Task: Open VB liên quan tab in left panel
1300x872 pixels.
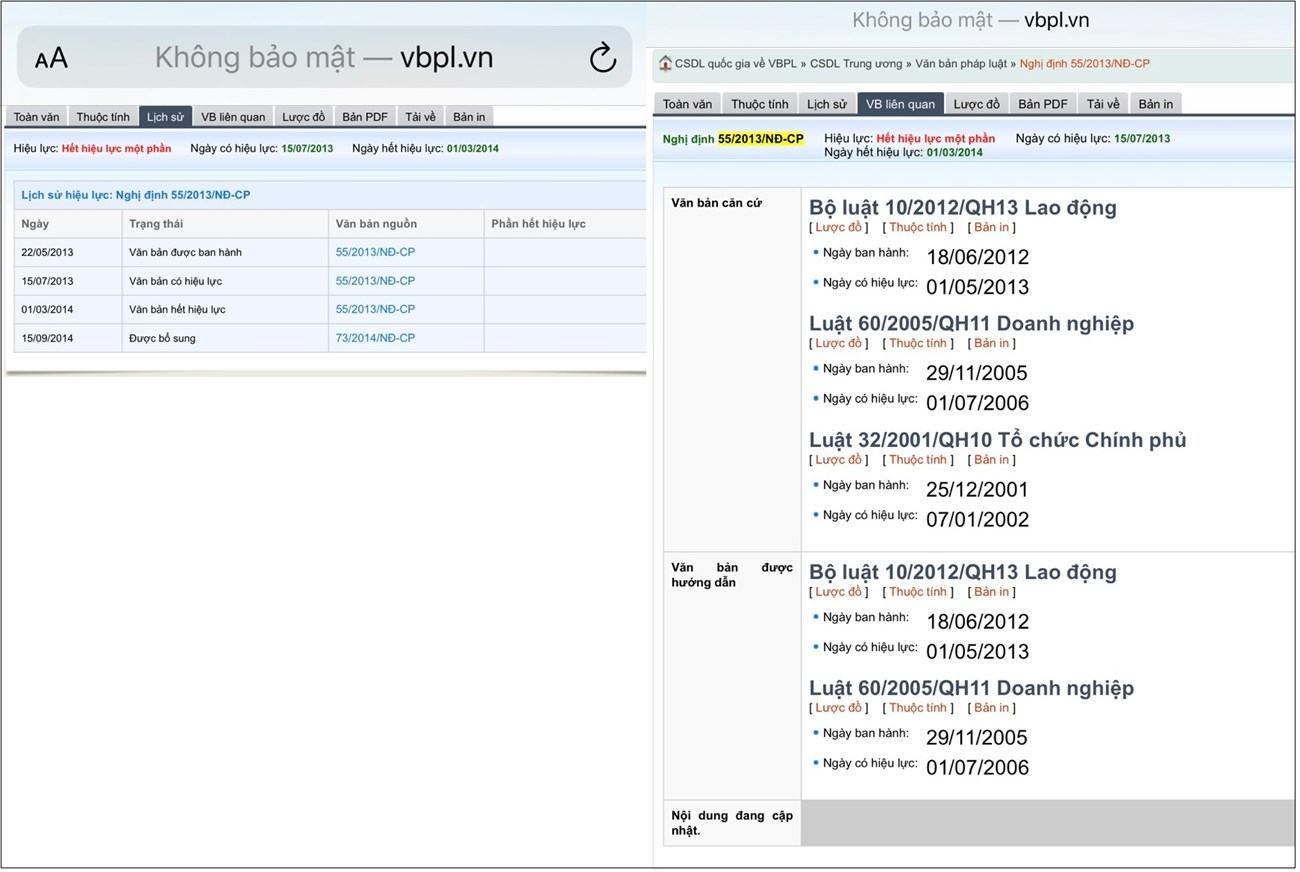Action: 233,117
